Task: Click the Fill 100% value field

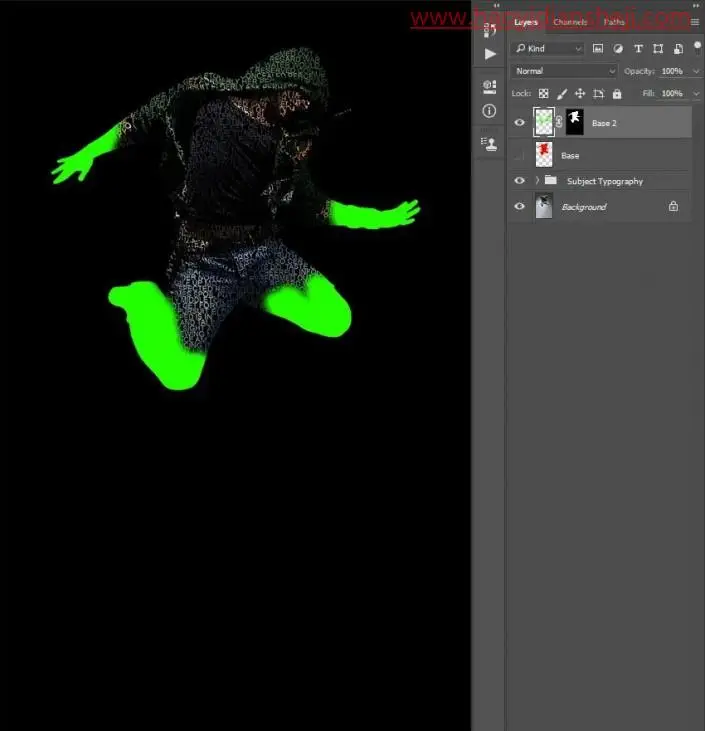Action: [x=672, y=93]
